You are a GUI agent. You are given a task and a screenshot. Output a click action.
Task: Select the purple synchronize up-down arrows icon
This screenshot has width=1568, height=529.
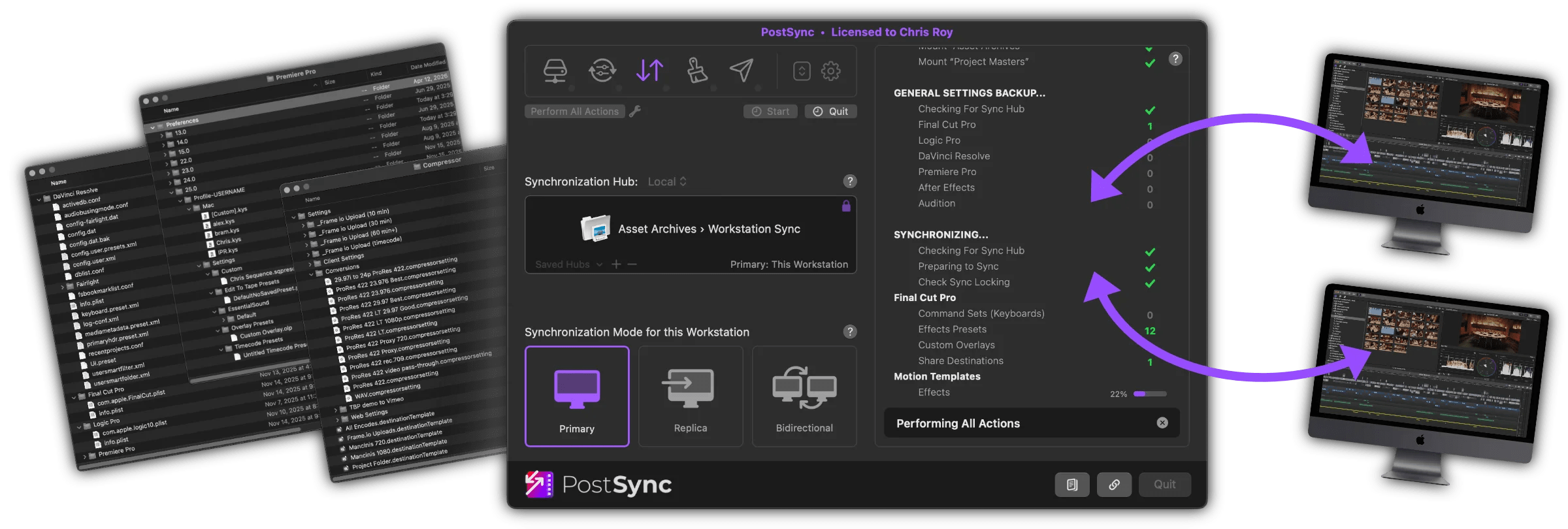pyautogui.click(x=650, y=71)
